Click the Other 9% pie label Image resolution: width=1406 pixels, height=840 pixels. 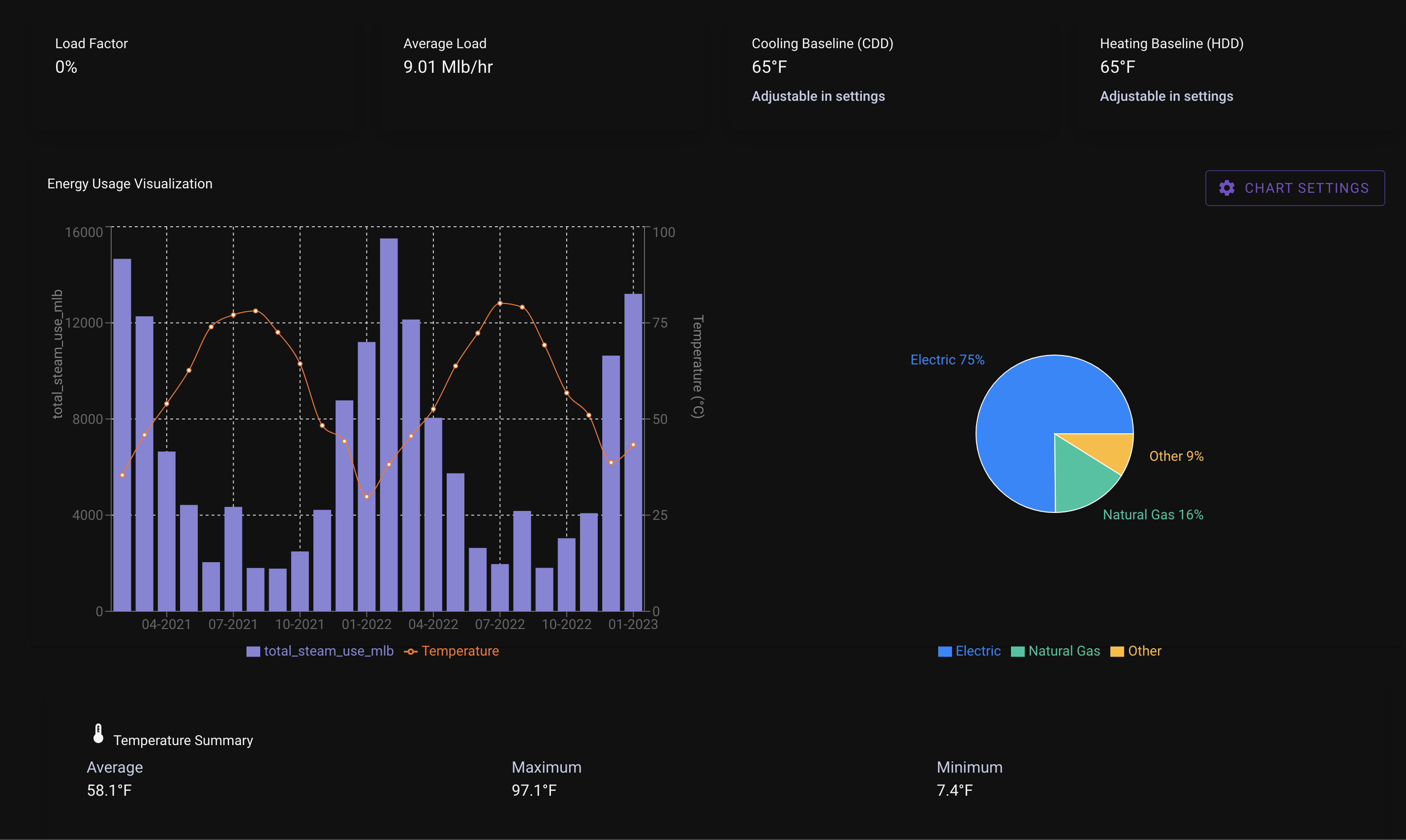pyautogui.click(x=1176, y=456)
